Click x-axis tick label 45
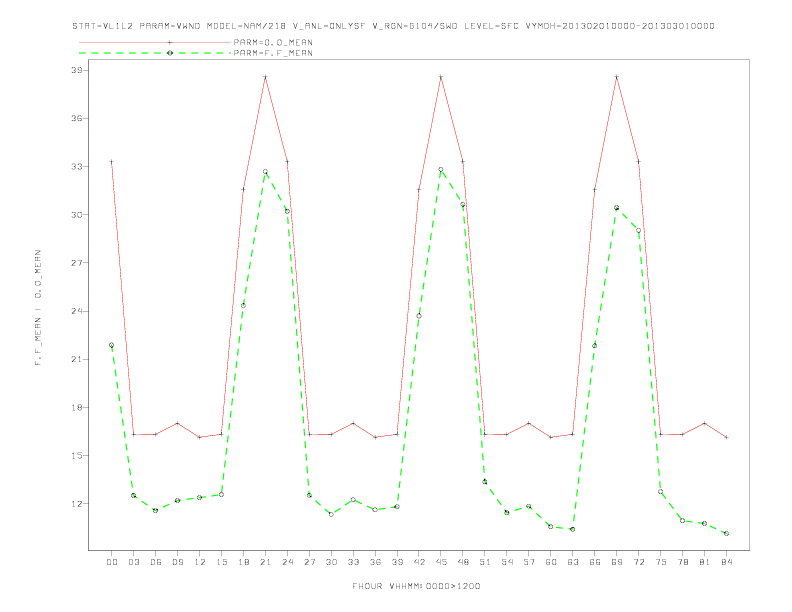 pyautogui.click(x=441, y=562)
